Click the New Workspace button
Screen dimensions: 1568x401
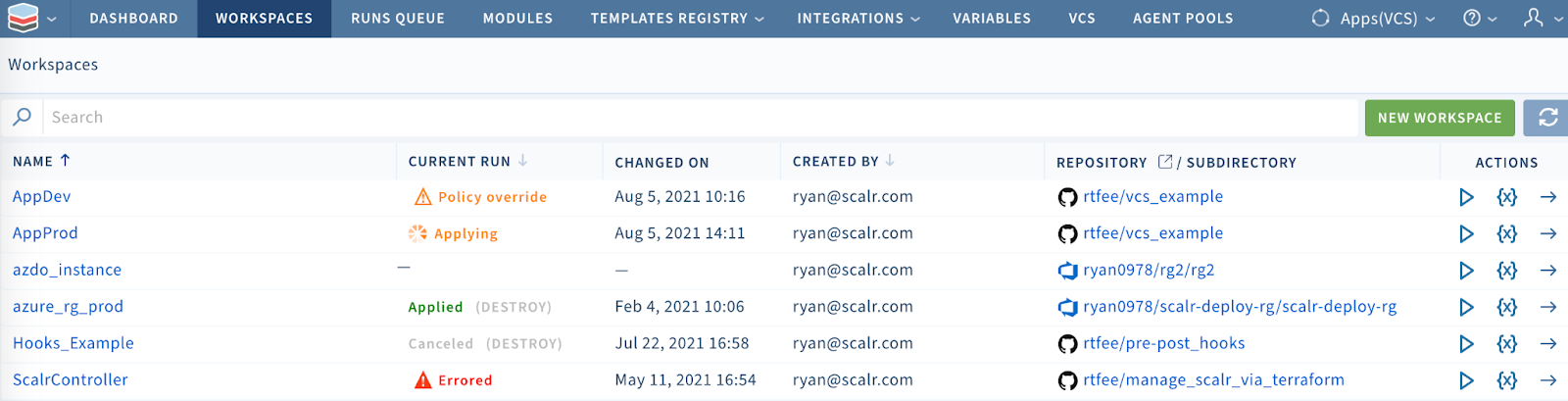coord(1439,118)
